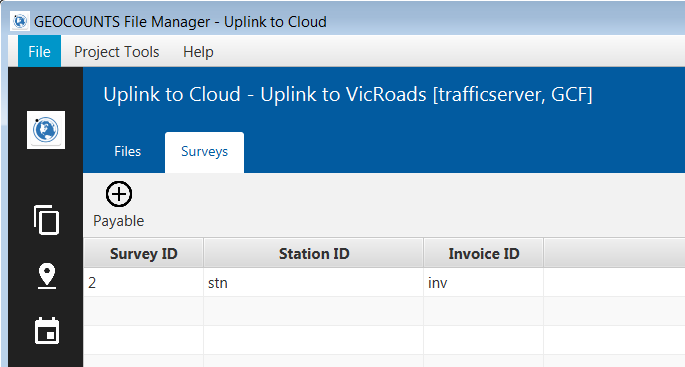Image resolution: width=685 pixels, height=367 pixels.
Task: Open the files copy icon in sidebar
Action: pos(46,220)
